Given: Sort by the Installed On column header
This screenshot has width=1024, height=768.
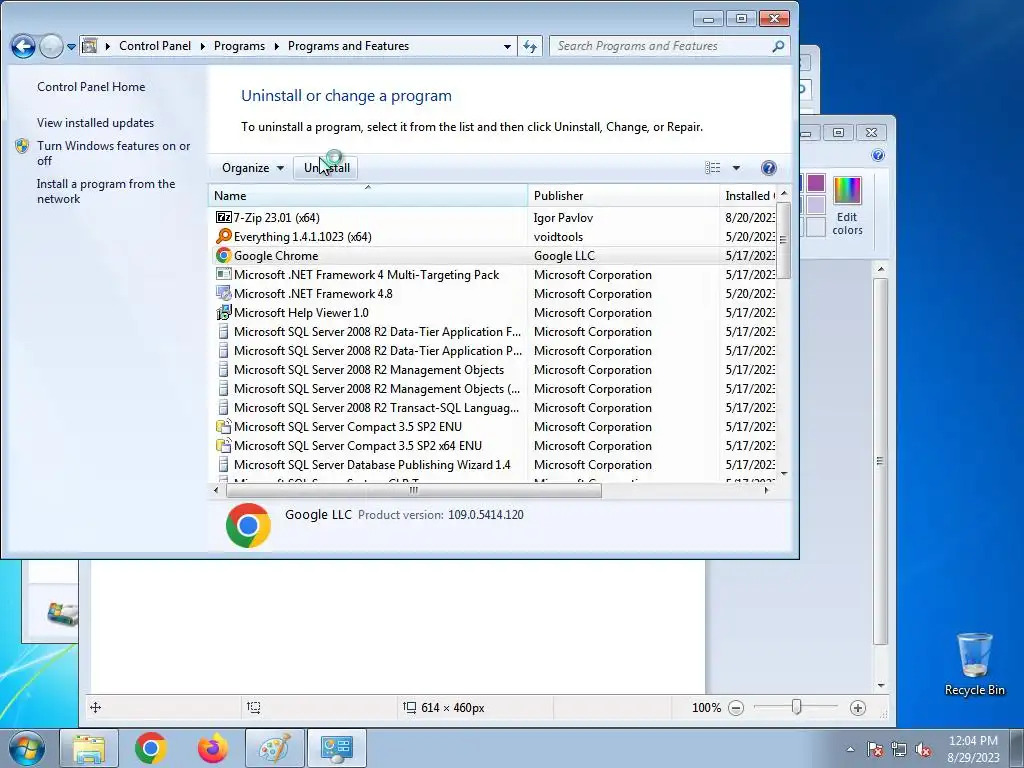Looking at the screenshot, I should 748,195.
